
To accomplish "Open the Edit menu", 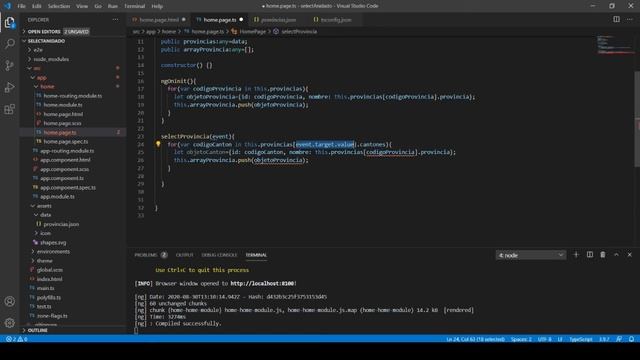I will (36, 6).
